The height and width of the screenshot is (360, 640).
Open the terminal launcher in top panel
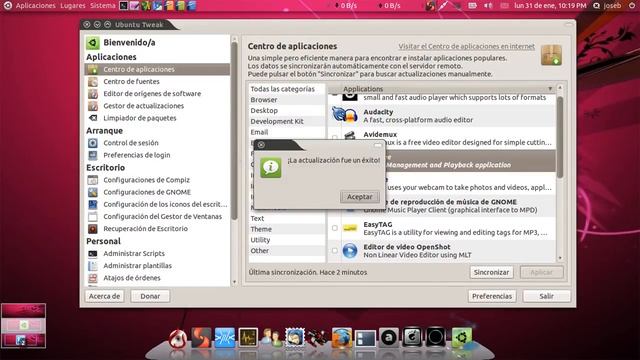coord(123,6)
